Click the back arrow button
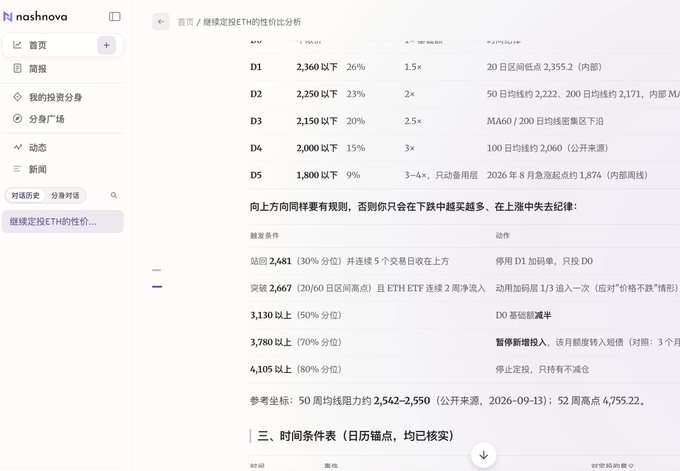 pyautogui.click(x=161, y=22)
